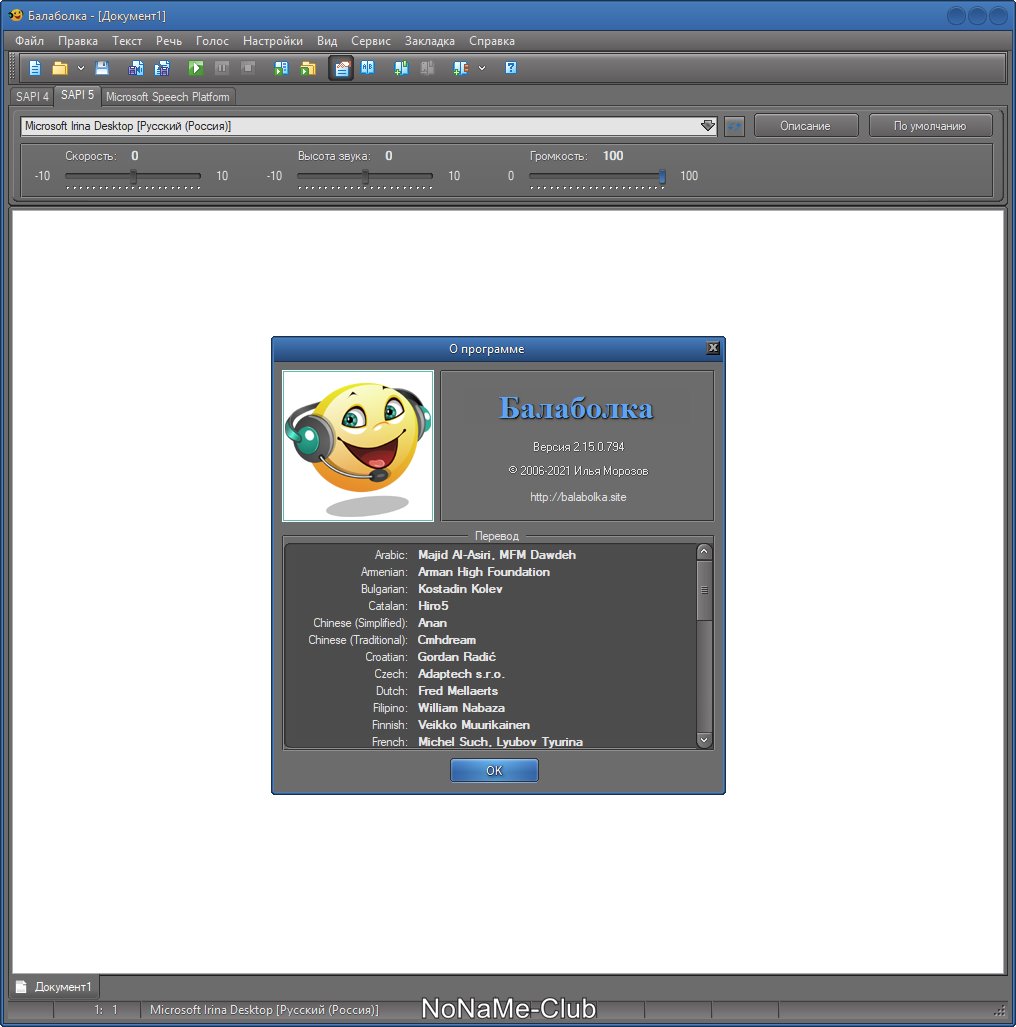The image size is (1016, 1027).
Task: Open the Настройки menu
Action: click(272, 41)
